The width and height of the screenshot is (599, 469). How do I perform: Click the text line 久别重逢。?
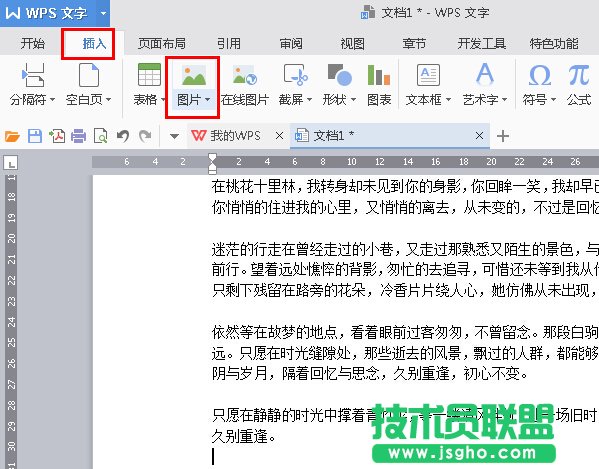[x=244, y=436]
